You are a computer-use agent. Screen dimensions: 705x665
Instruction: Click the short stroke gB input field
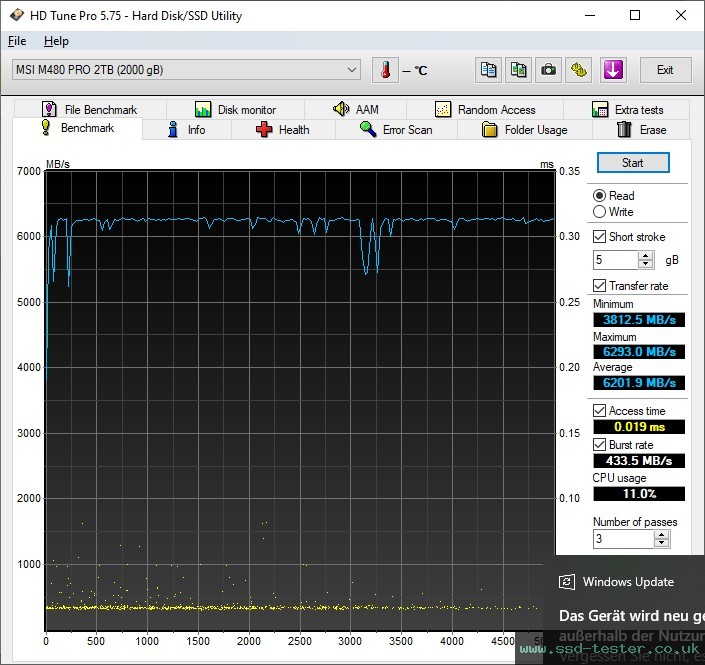616,260
